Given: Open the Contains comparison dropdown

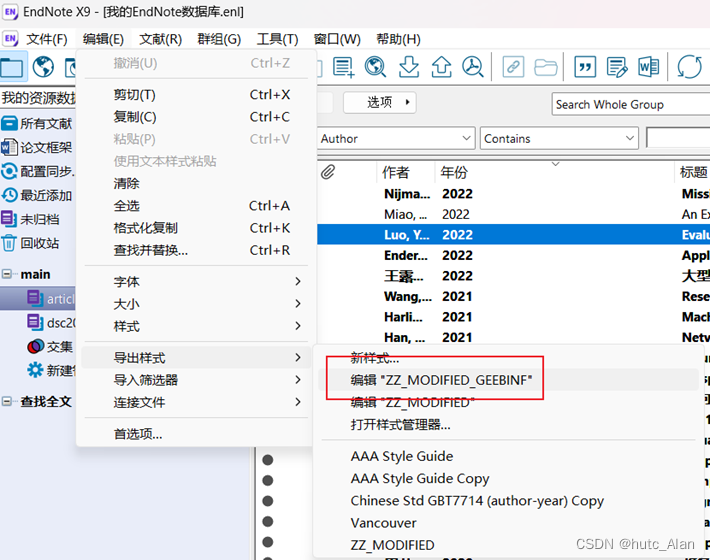Looking at the screenshot, I should click(559, 139).
